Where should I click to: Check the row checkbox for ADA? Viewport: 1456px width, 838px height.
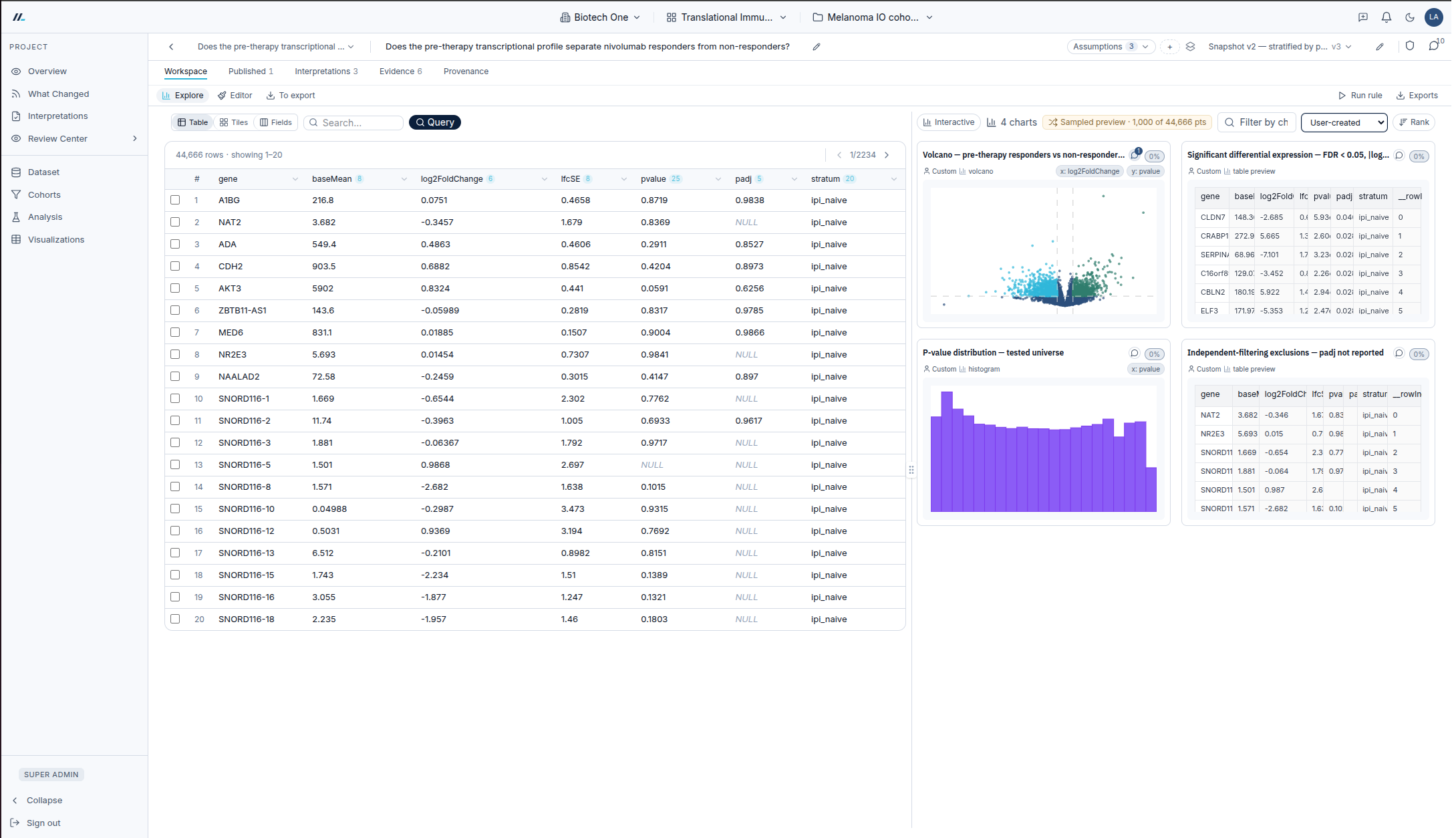pos(175,244)
